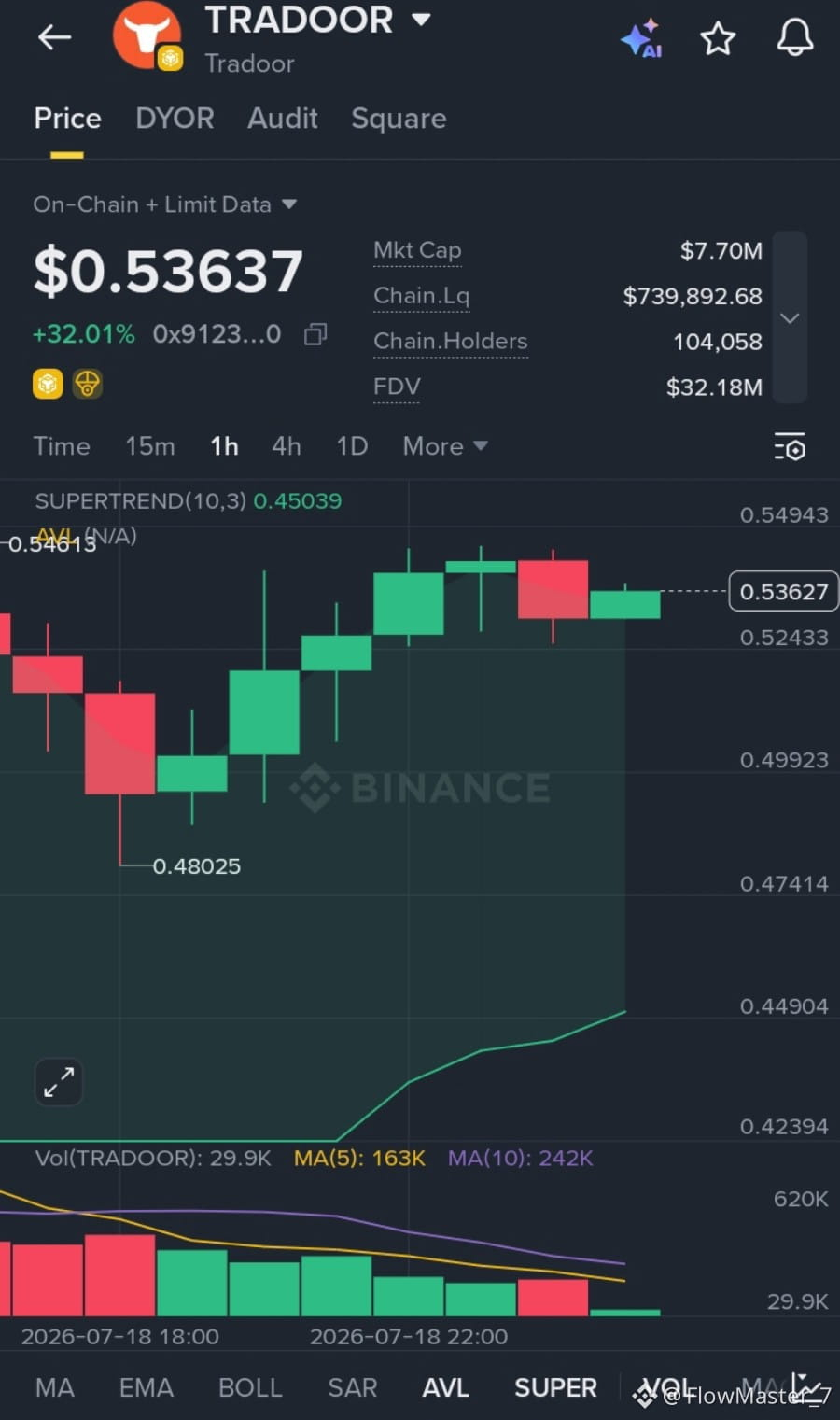Screen dimensions: 840x1420
Task: Toggle the VOL indicator
Action: point(668,1388)
